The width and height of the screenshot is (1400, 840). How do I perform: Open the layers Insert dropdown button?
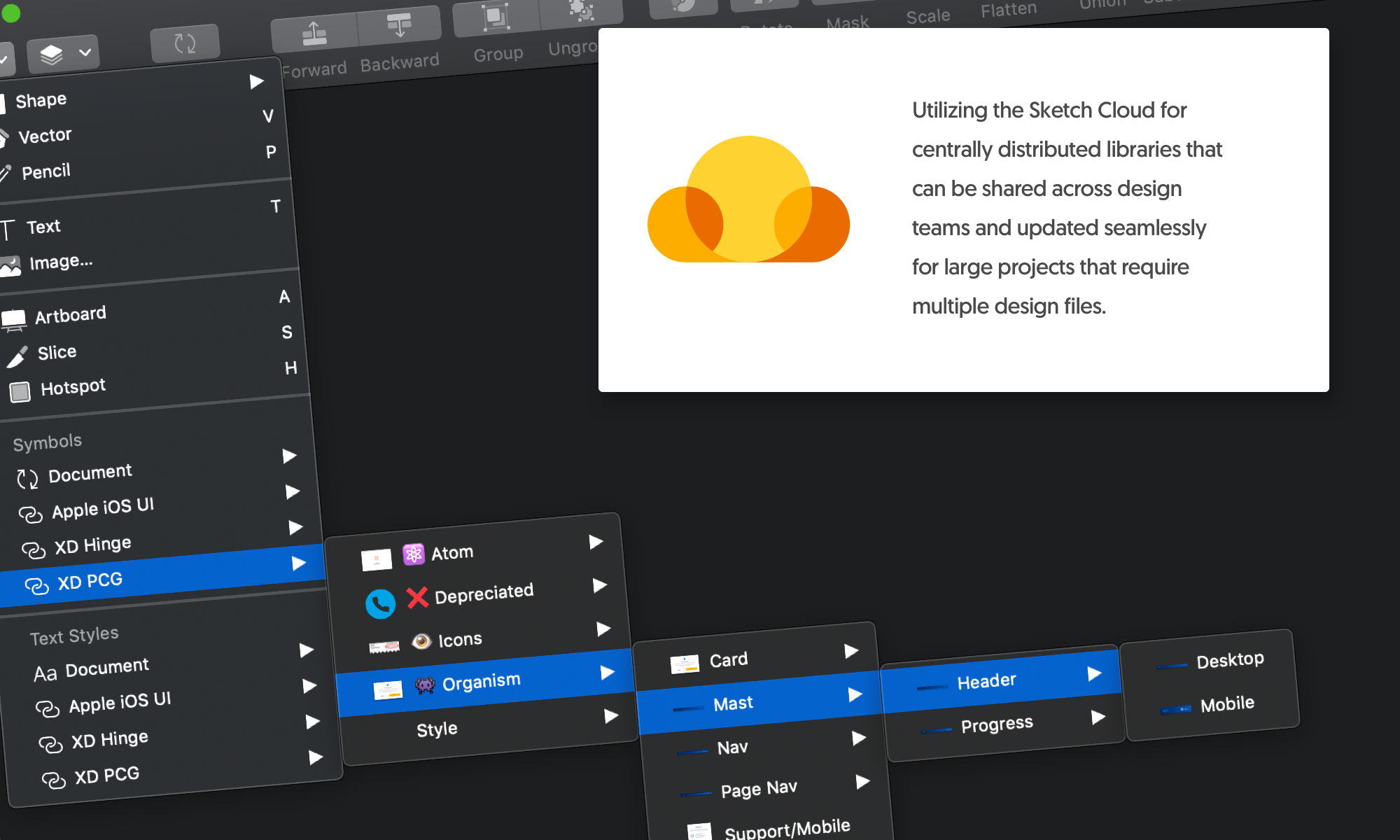pyautogui.click(x=63, y=54)
